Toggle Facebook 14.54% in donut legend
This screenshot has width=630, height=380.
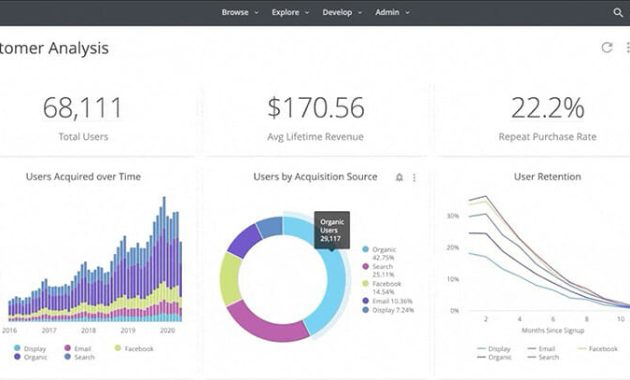click(382, 288)
